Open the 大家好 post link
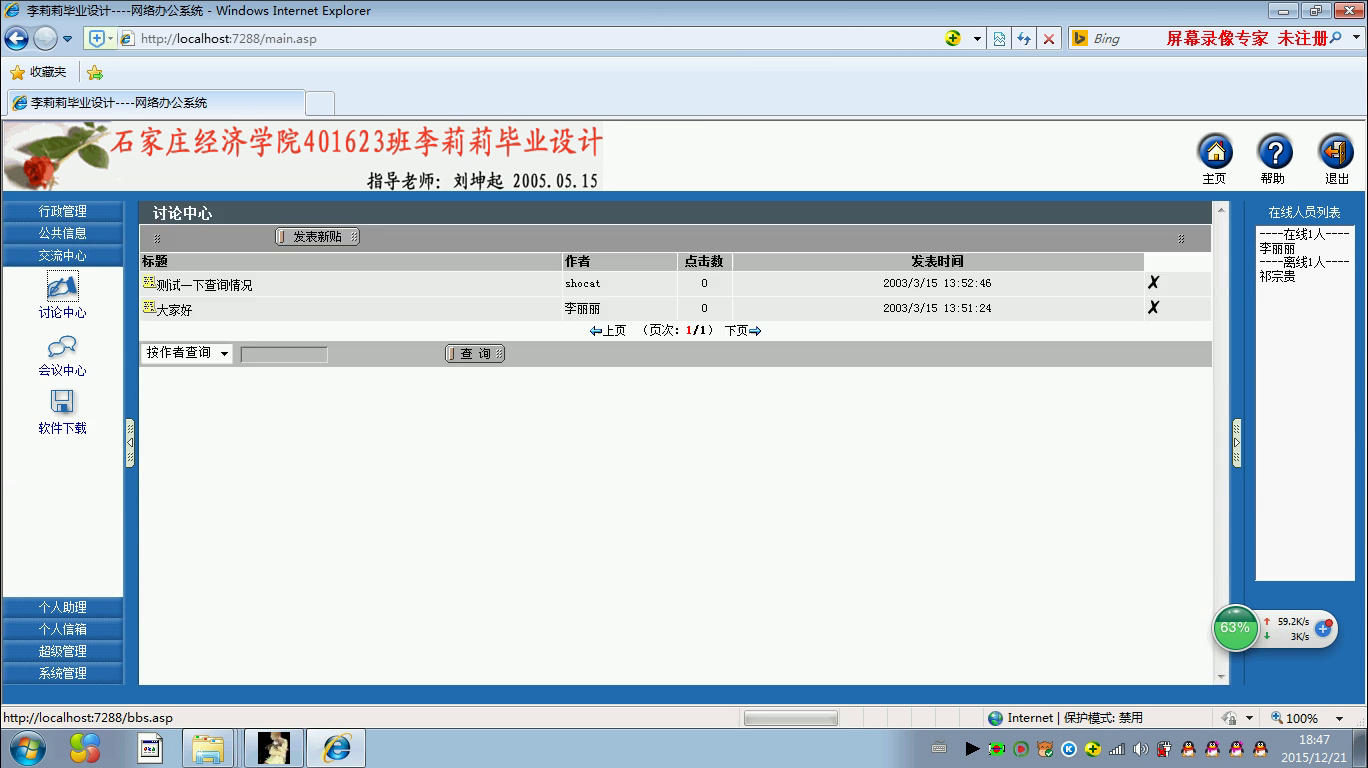Image resolution: width=1368 pixels, height=768 pixels. pos(174,310)
